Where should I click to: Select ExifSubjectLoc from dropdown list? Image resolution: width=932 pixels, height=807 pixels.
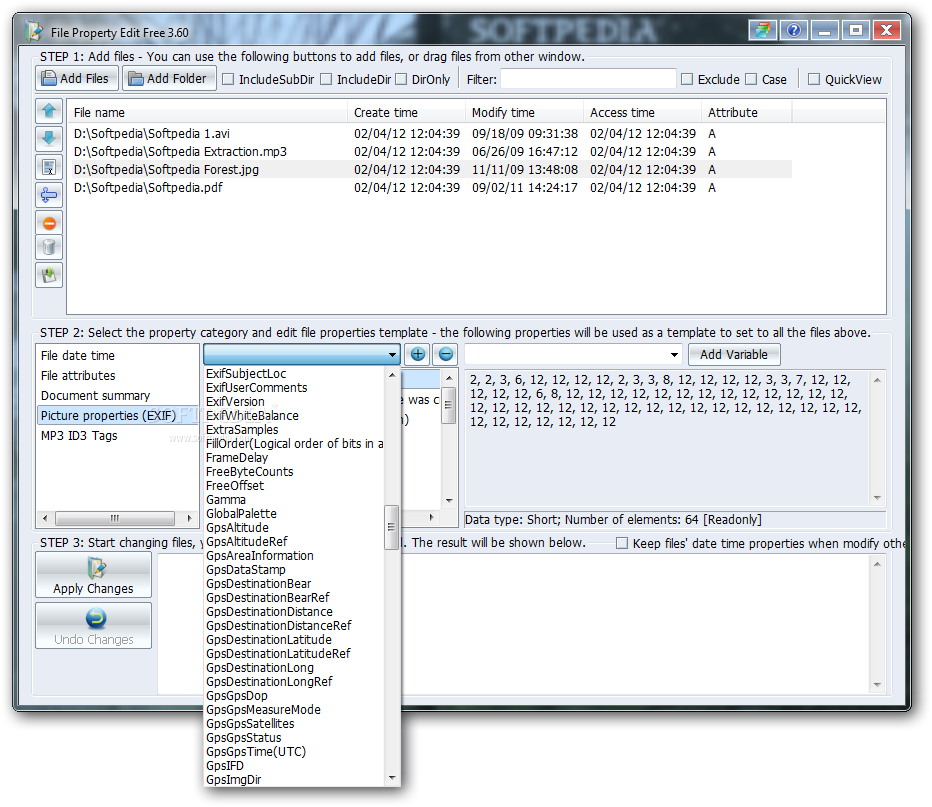click(x=246, y=374)
